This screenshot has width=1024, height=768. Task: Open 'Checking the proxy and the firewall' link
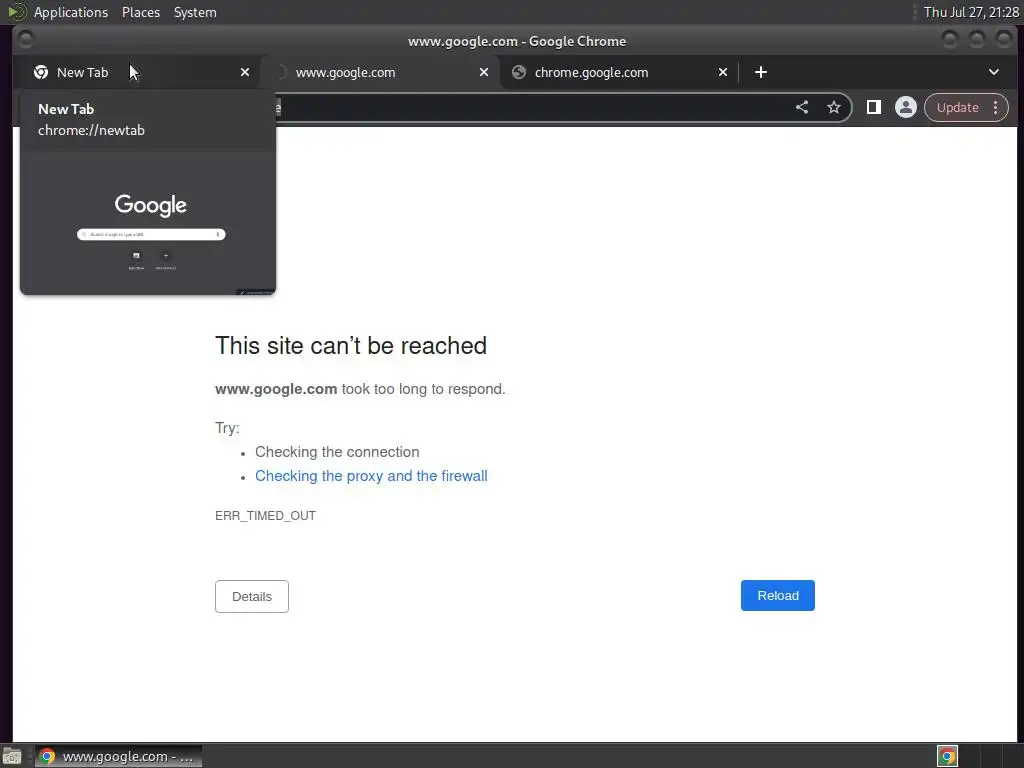click(x=371, y=476)
